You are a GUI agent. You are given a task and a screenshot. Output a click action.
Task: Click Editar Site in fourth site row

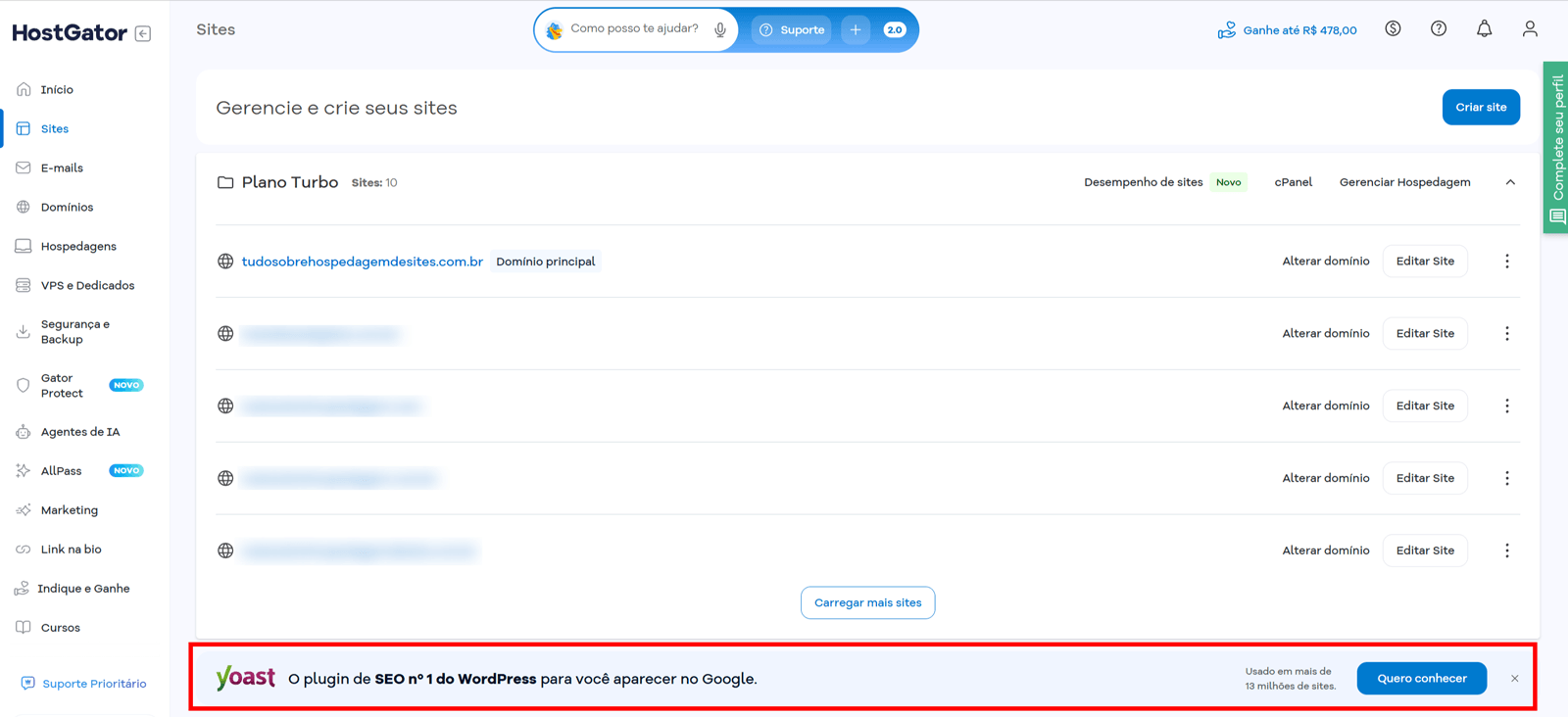point(1425,478)
